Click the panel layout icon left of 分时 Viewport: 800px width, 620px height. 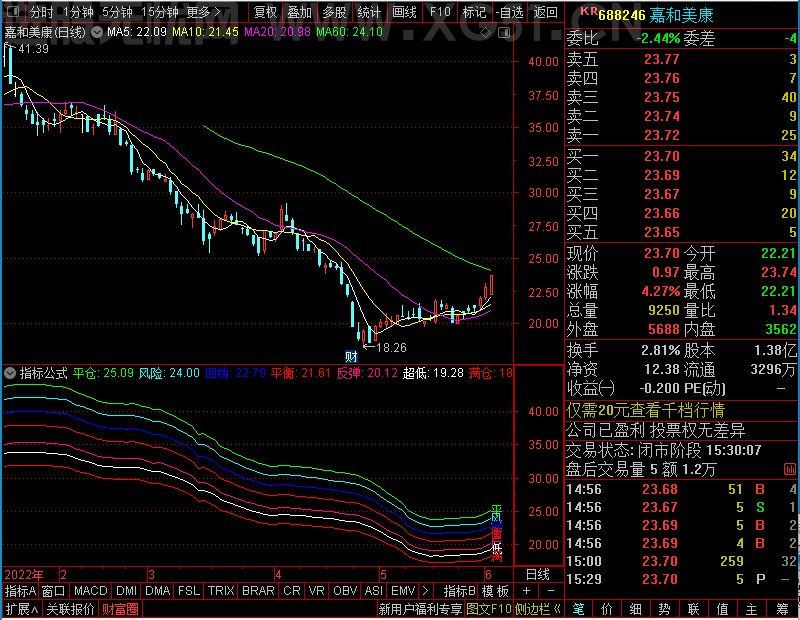click(13, 11)
